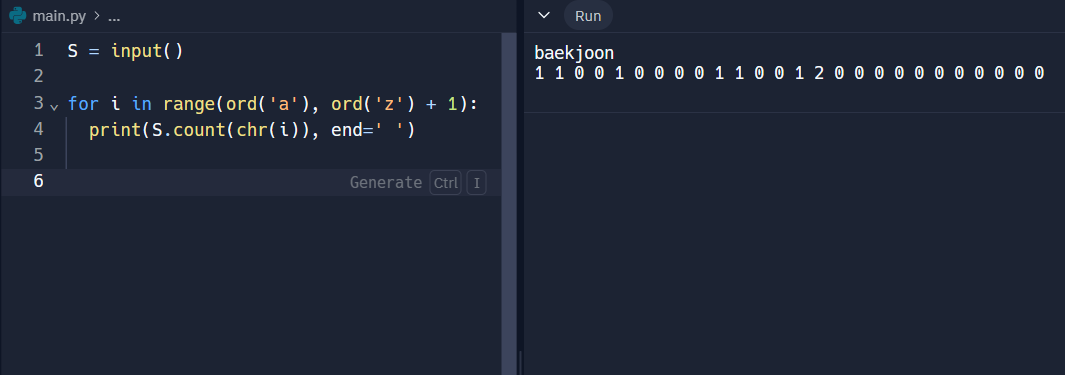This screenshot has height=375, width=1065.
Task: Click line number 6 in the gutter
Action: pos(38,181)
